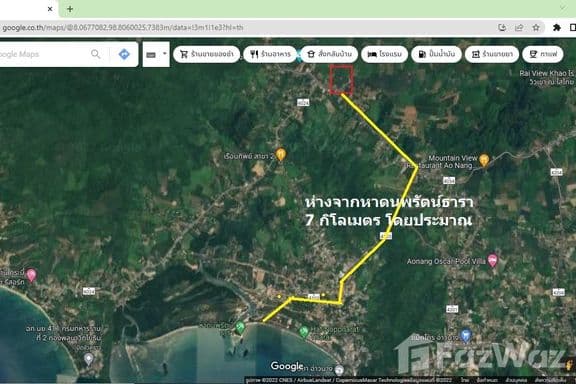Select the groceries chip with cart icon
The image size is (576, 384).
(x=206, y=54)
